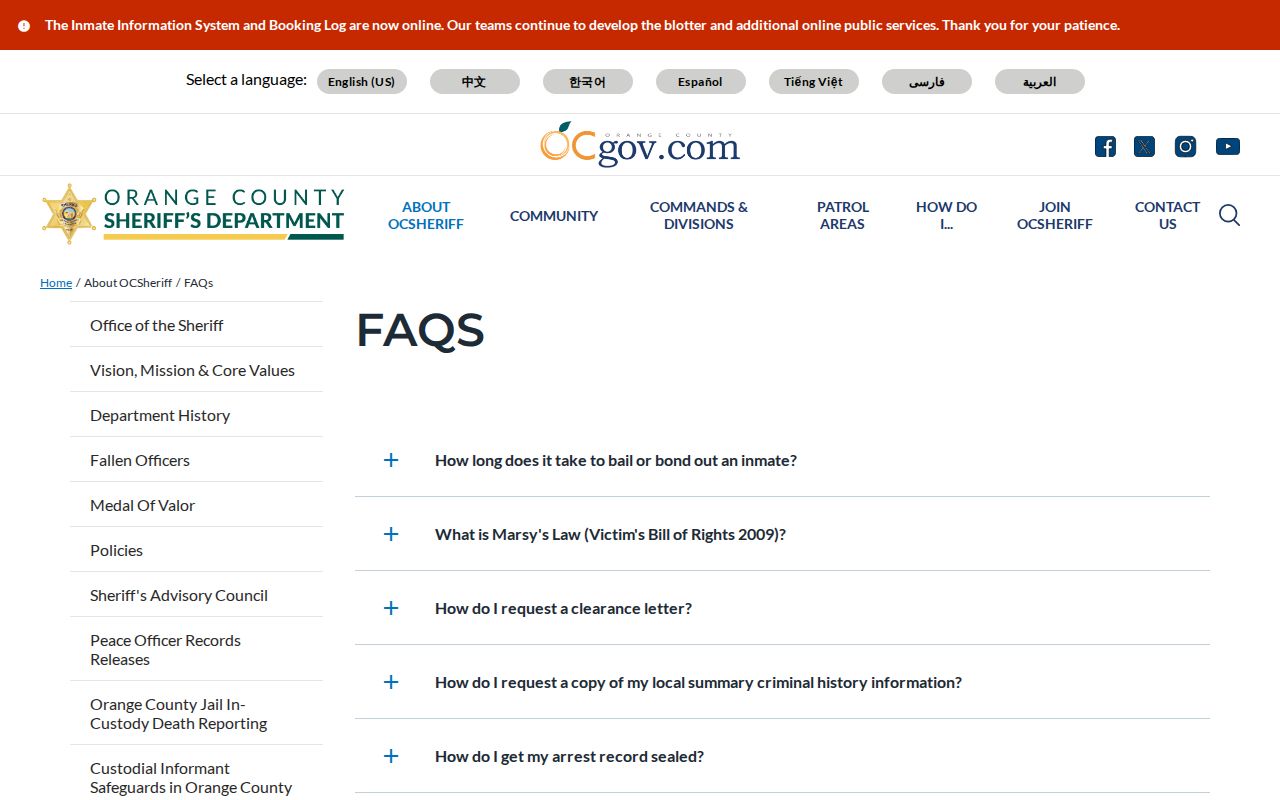Open the Patrol Areas menu
This screenshot has height=800, width=1280.
click(843, 216)
